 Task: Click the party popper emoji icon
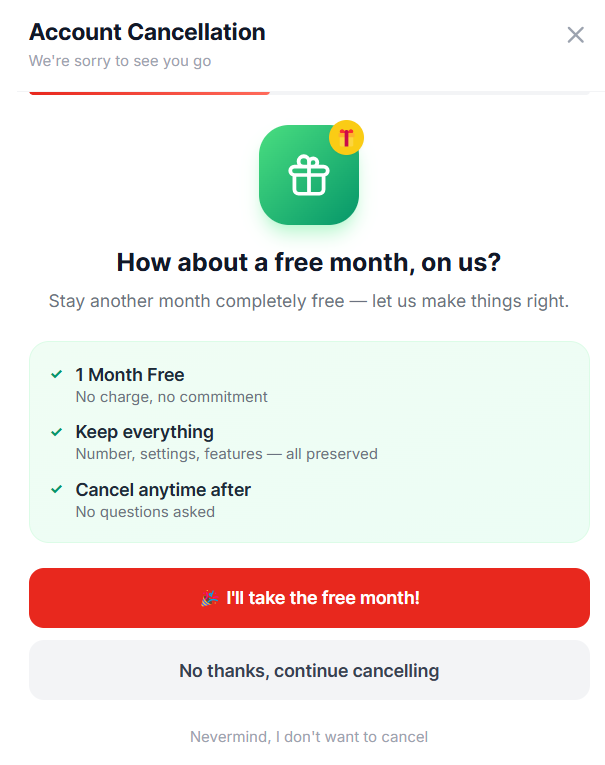pos(209,598)
